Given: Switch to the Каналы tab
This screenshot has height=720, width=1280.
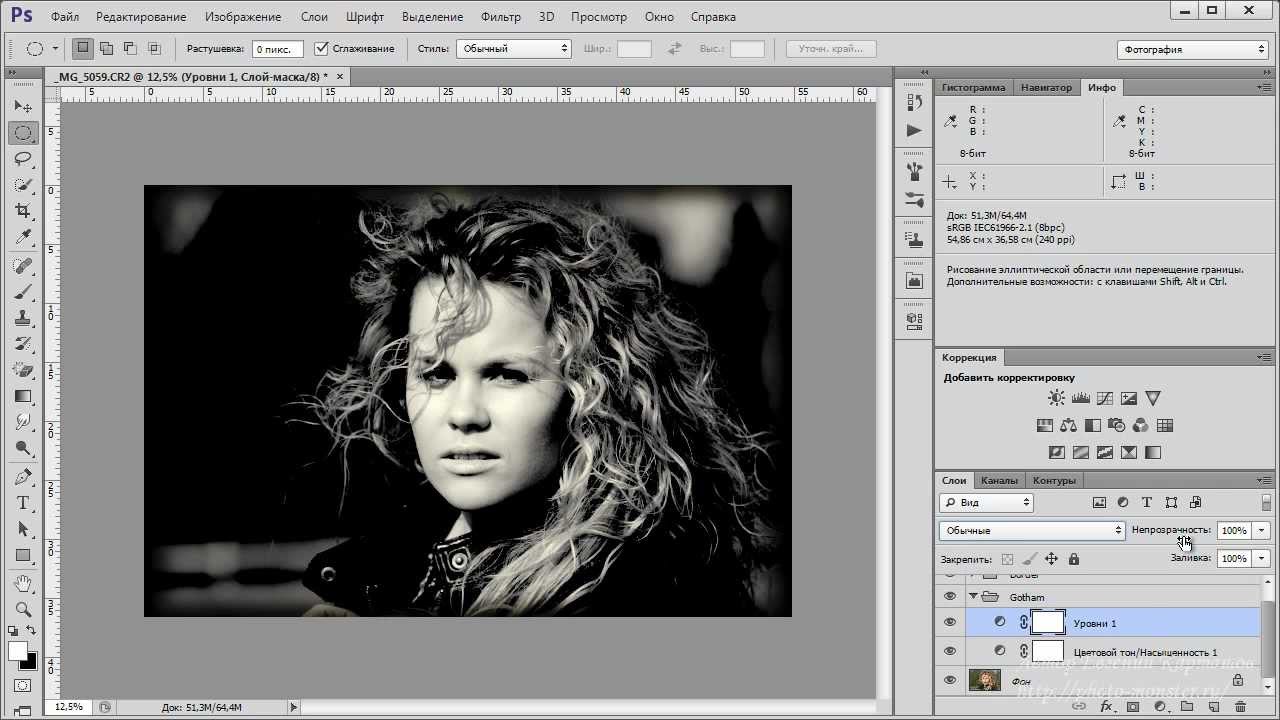Looking at the screenshot, I should pos(999,481).
